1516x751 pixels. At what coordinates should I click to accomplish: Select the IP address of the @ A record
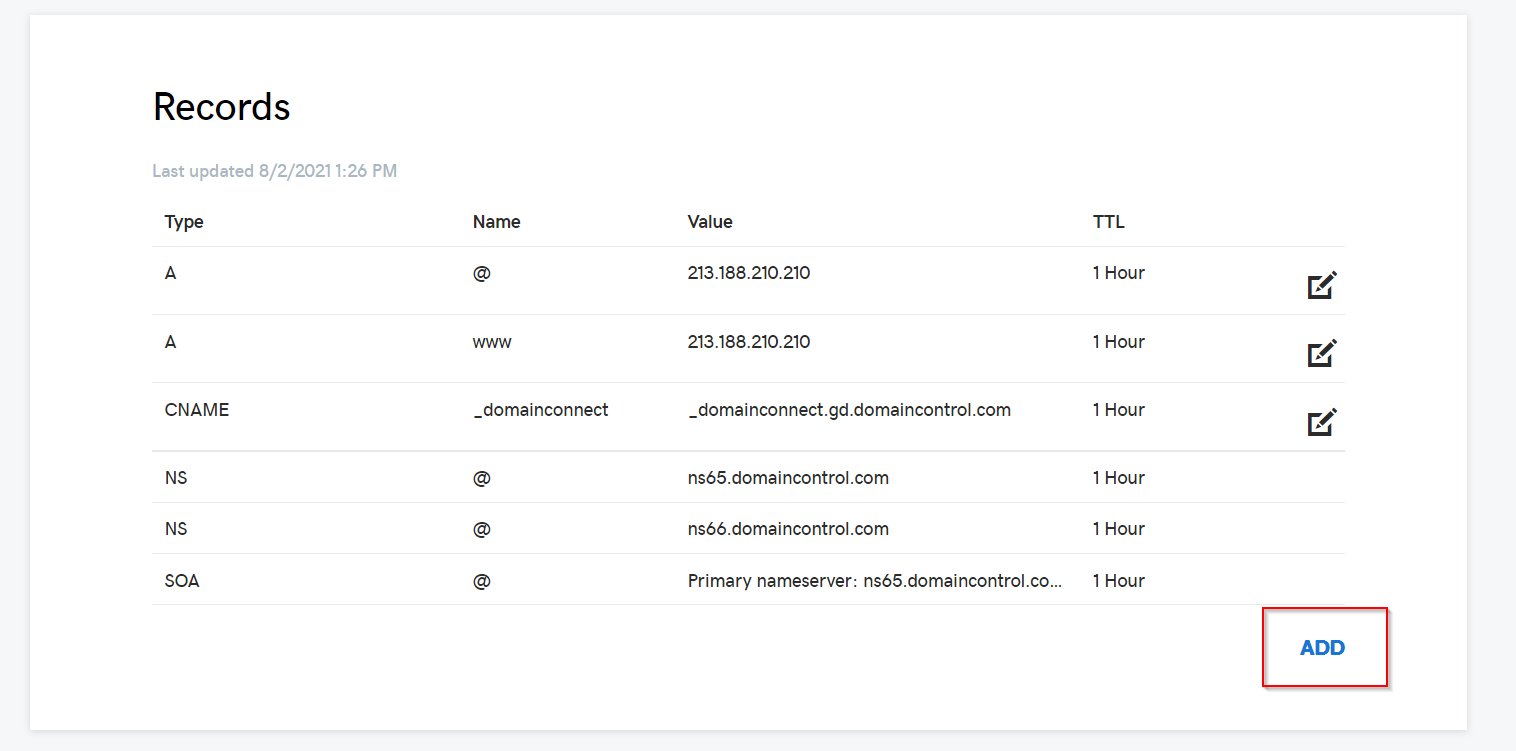coord(748,273)
